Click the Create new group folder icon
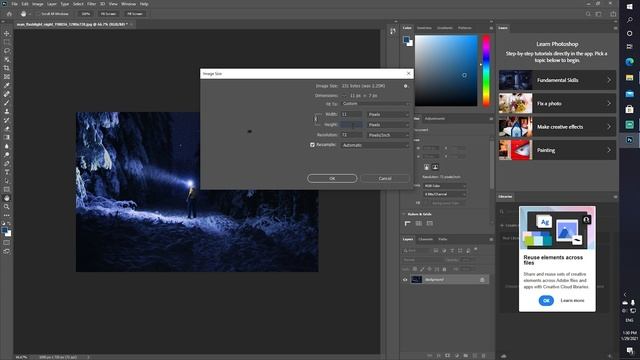This screenshot has width=640, height=360. 466,356
